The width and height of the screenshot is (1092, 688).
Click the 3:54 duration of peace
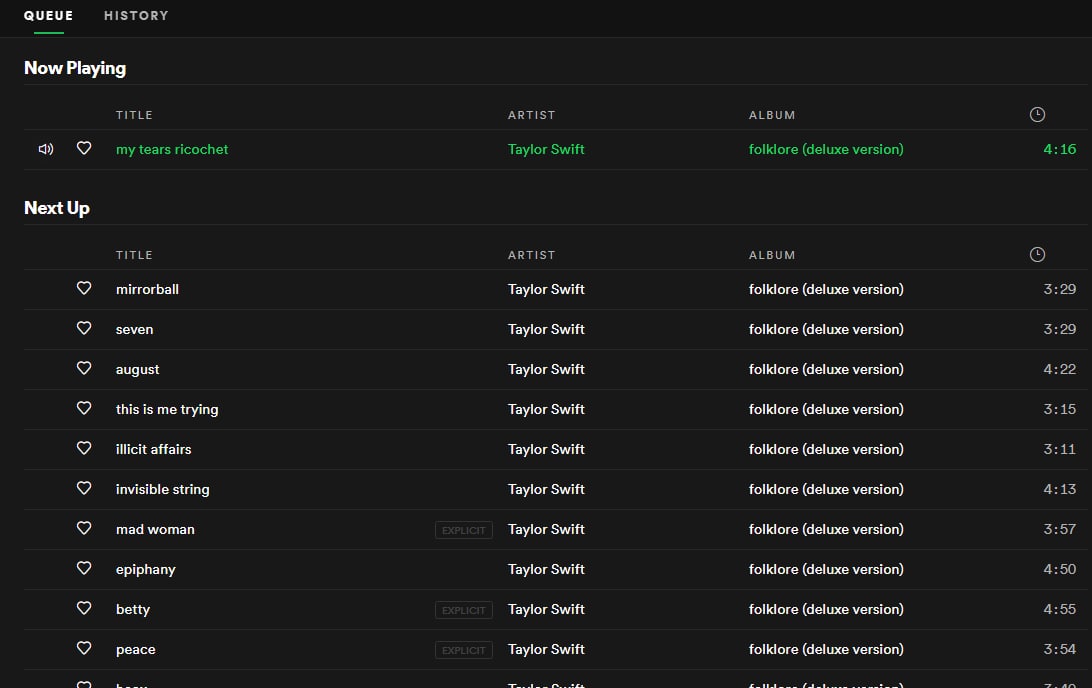click(1059, 650)
